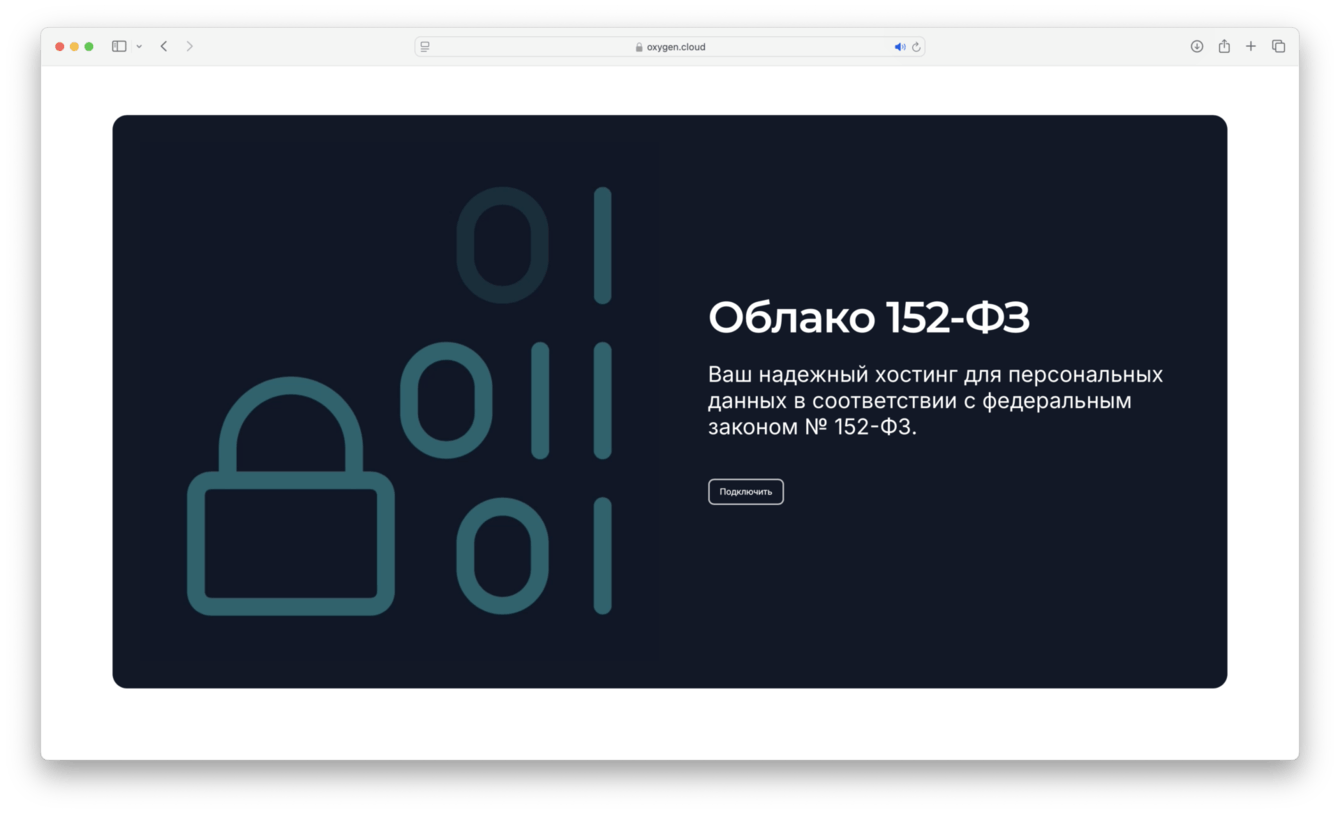The width and height of the screenshot is (1340, 814).
Task: Click the oxygen.cloud address bar
Action: point(670,47)
